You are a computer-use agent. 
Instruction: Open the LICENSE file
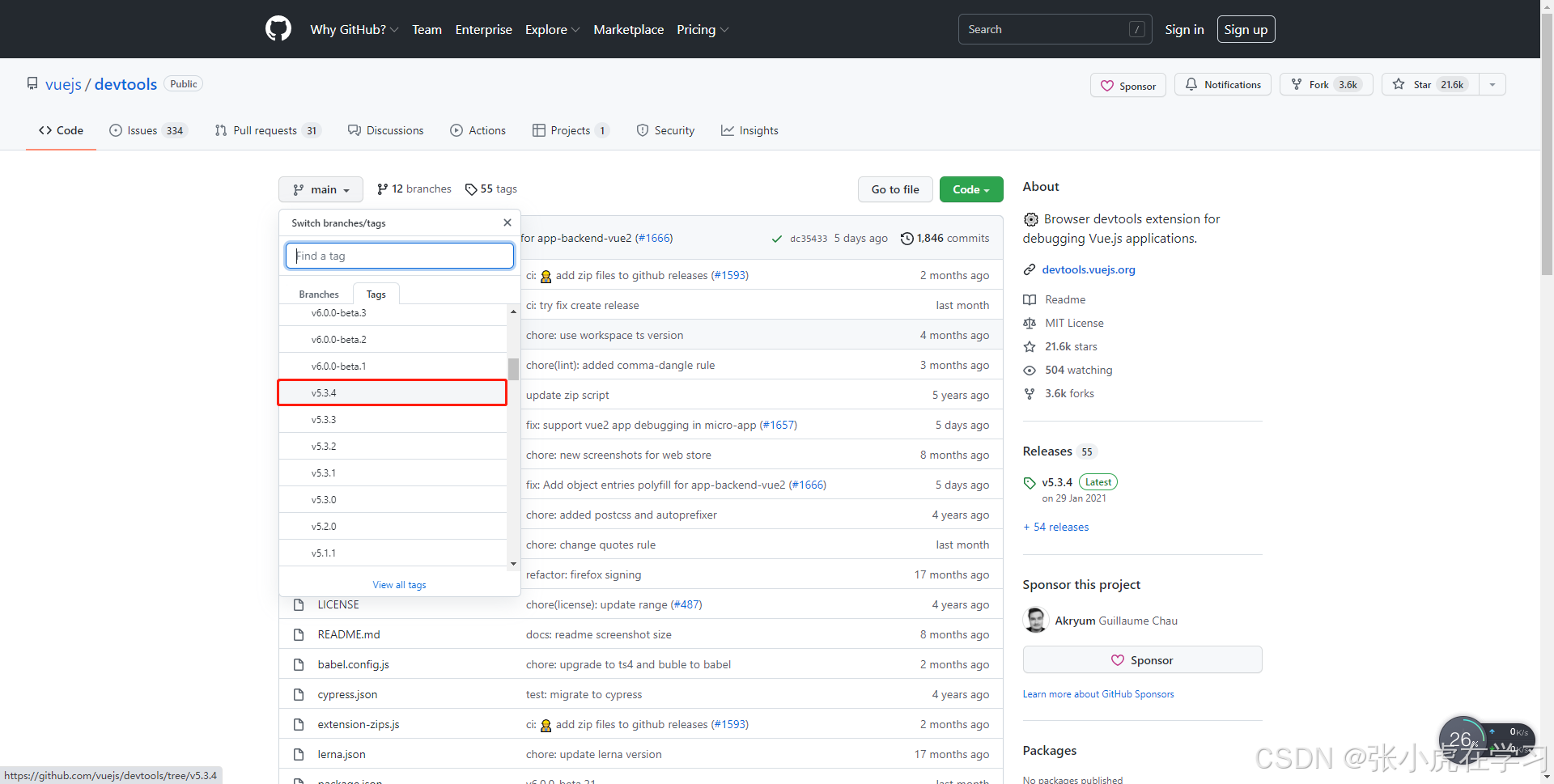click(338, 604)
